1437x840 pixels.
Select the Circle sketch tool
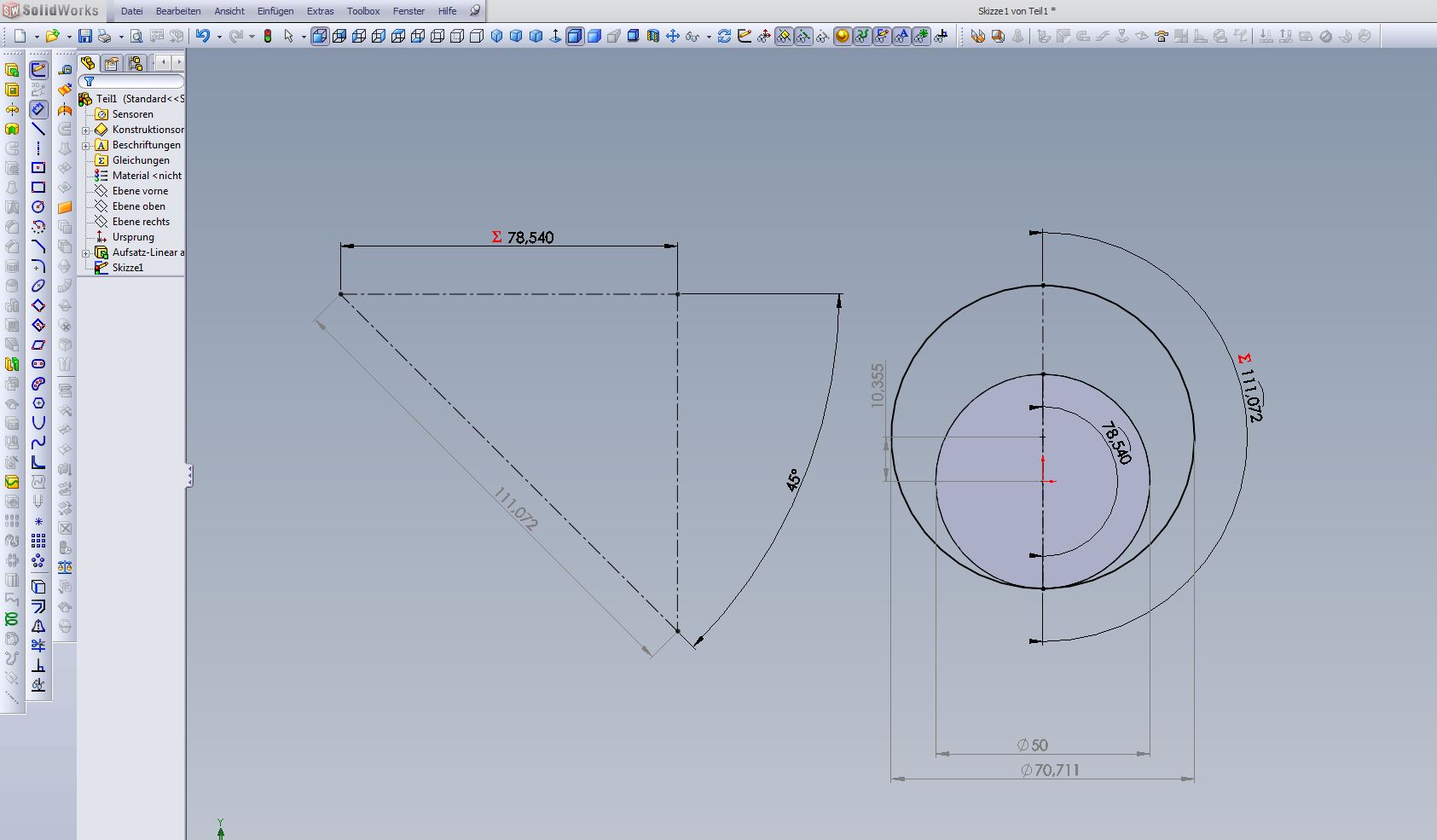38,207
